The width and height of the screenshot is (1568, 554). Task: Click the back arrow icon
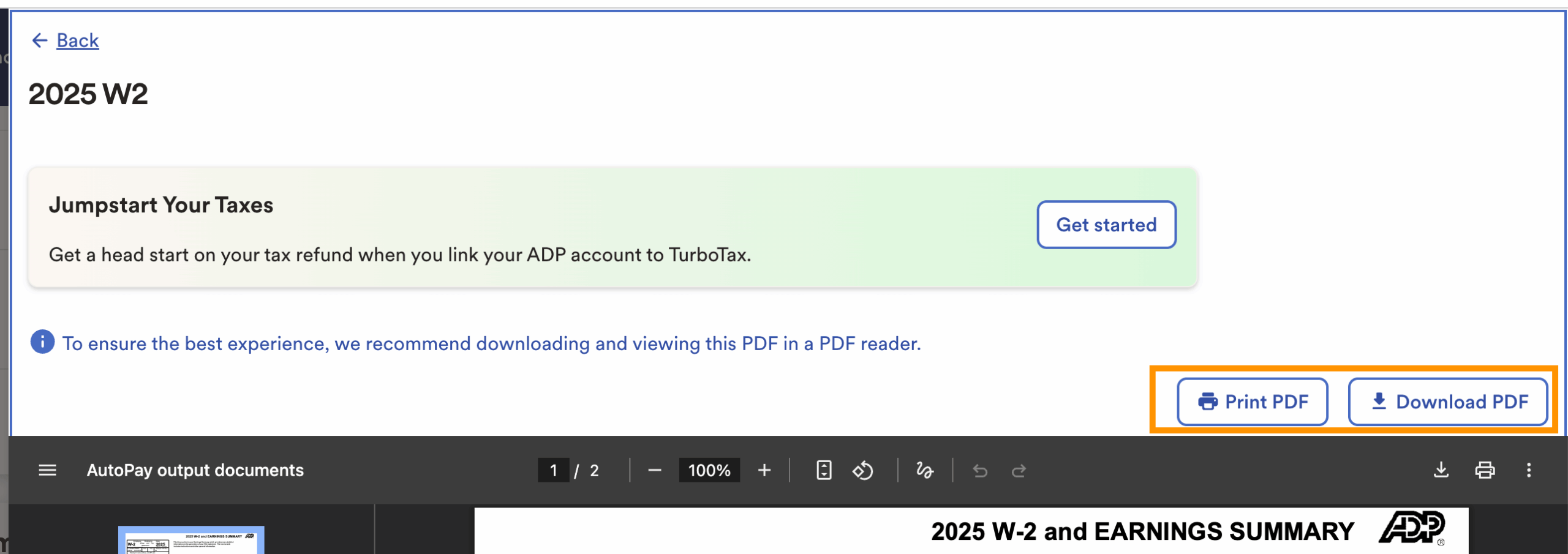pos(39,40)
